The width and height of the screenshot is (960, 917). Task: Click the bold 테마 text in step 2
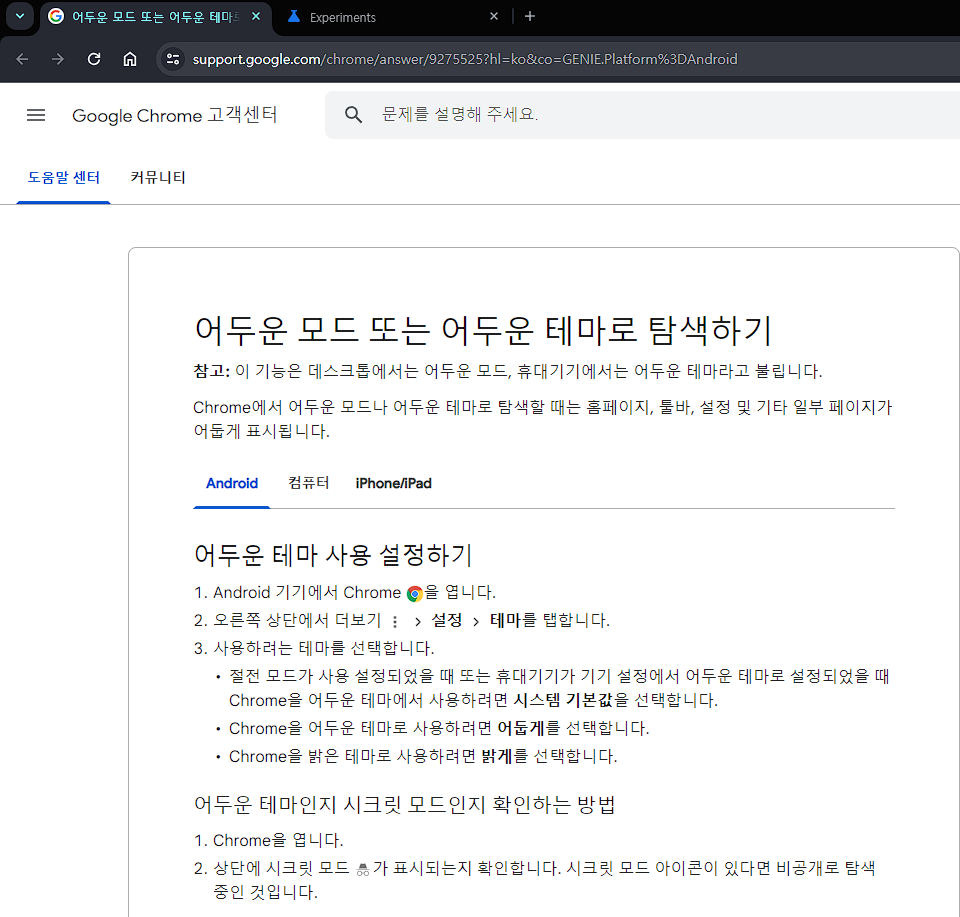coord(505,621)
